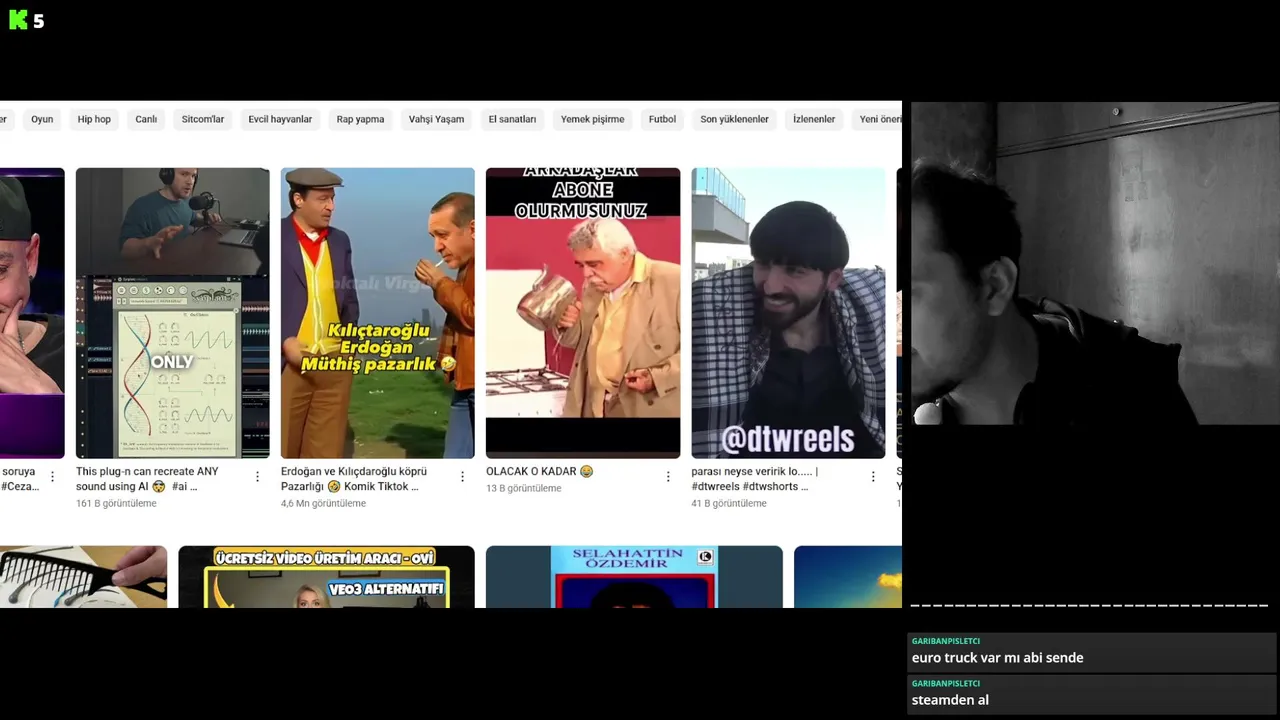Image resolution: width=1280 pixels, height=720 pixels.
Task: Open the Kılıçtaroğlu Erdoğan pazarlık short thumbnail
Action: (378, 313)
